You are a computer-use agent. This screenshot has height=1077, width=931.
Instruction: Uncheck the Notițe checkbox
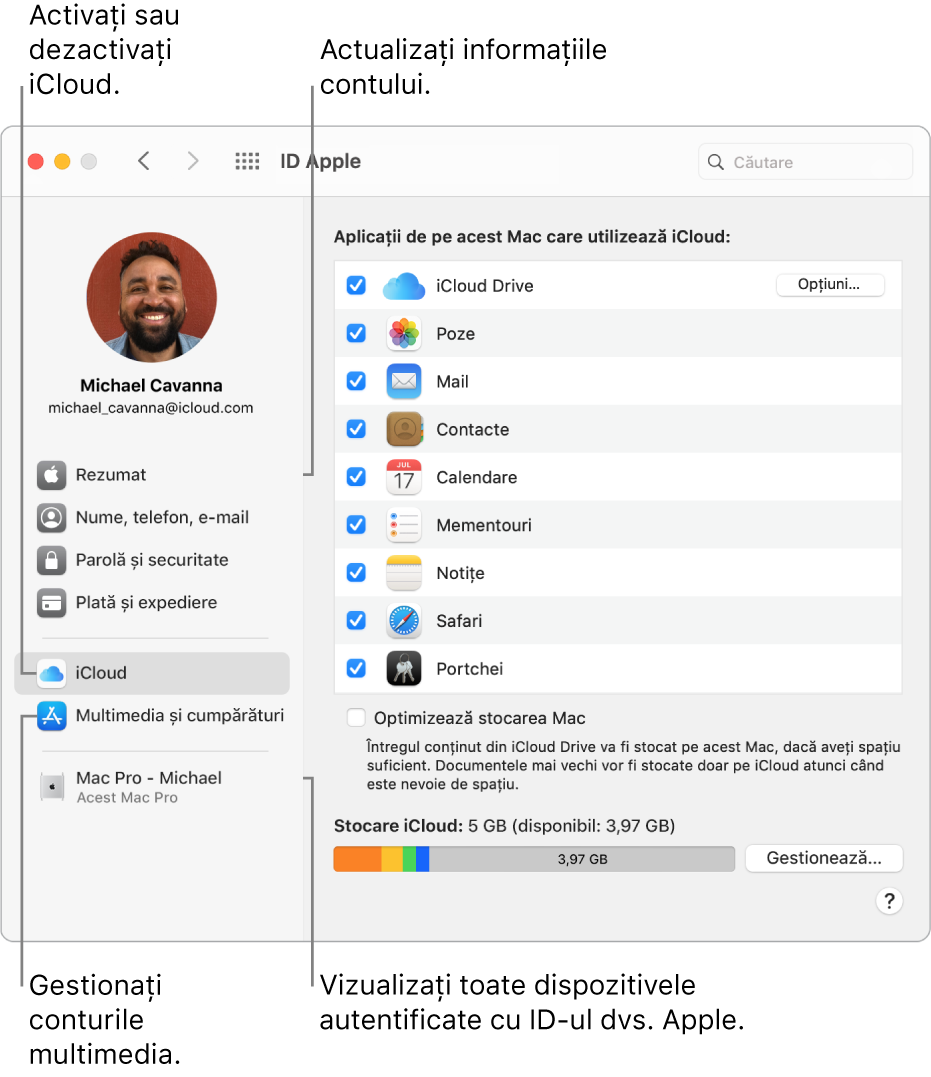click(356, 572)
